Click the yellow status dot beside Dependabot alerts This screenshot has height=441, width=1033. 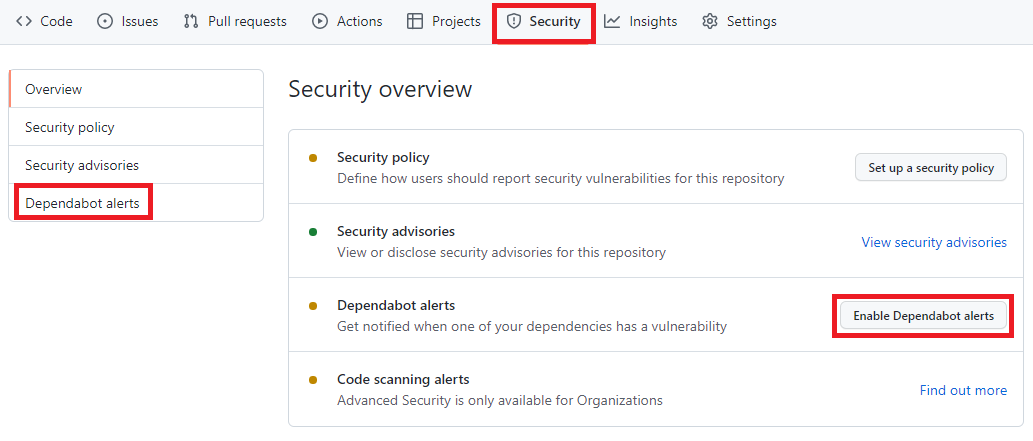pos(313,306)
